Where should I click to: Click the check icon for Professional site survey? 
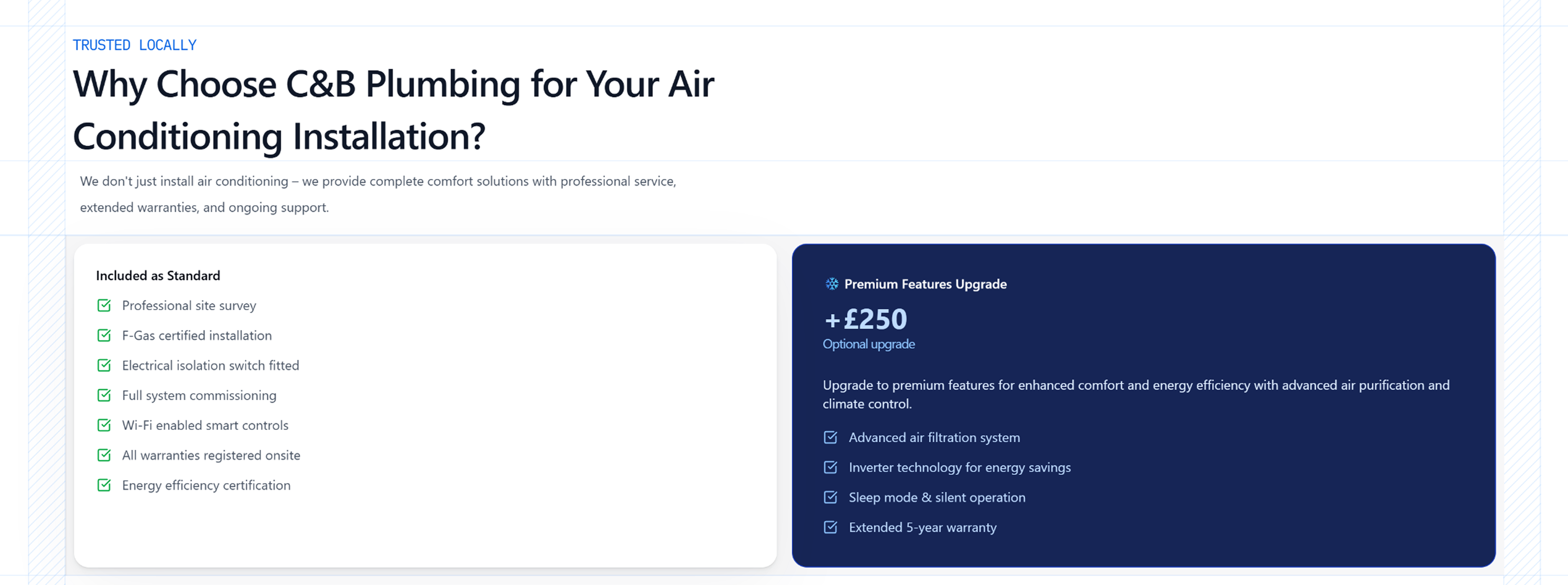tap(104, 305)
